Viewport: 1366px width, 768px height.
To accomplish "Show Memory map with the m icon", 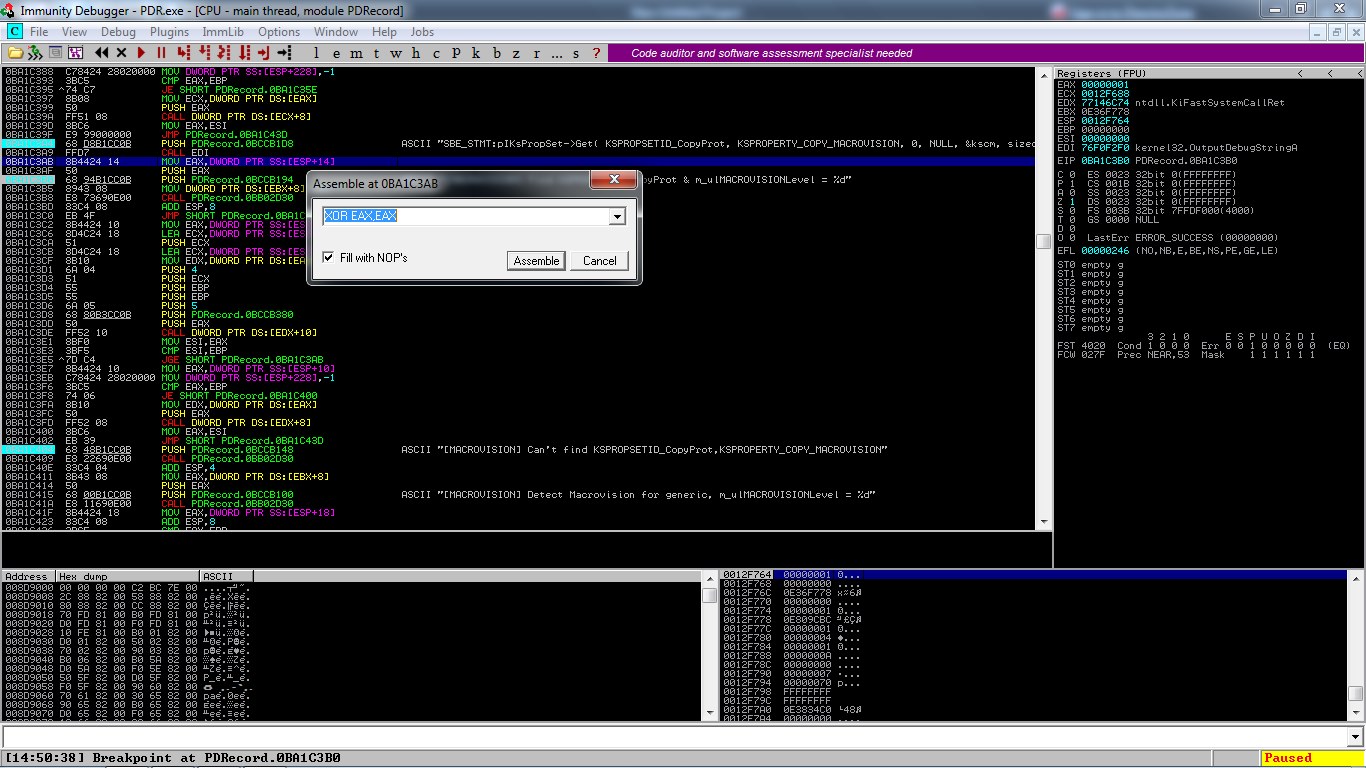I will pos(357,53).
